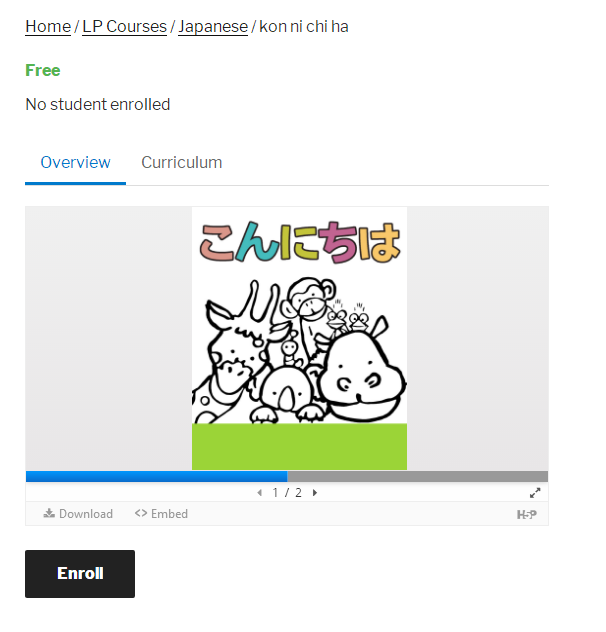606x632 pixels.
Task: Switch to the Curriculum tab
Action: (181, 162)
